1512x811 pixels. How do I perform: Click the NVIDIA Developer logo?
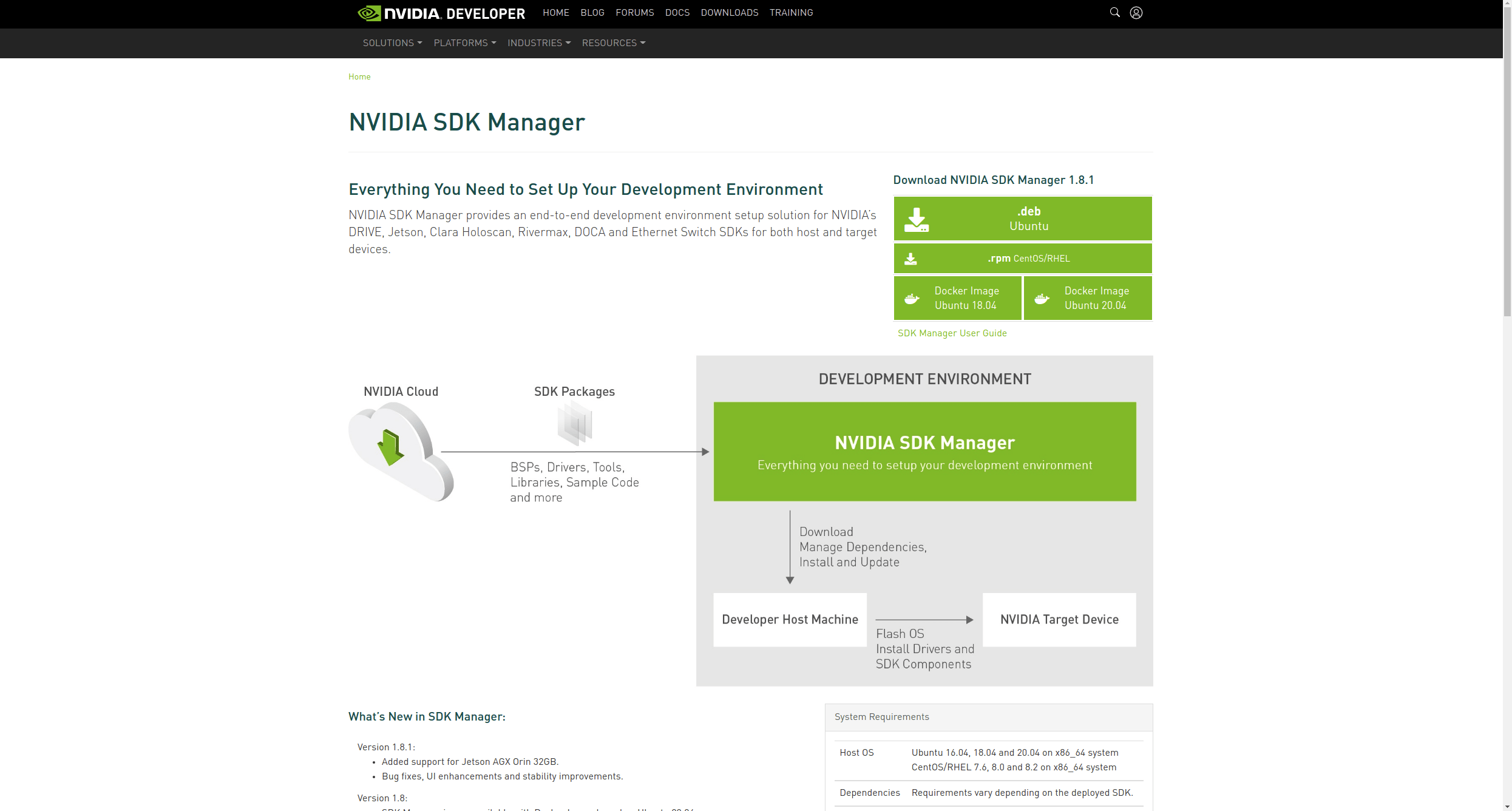click(441, 13)
